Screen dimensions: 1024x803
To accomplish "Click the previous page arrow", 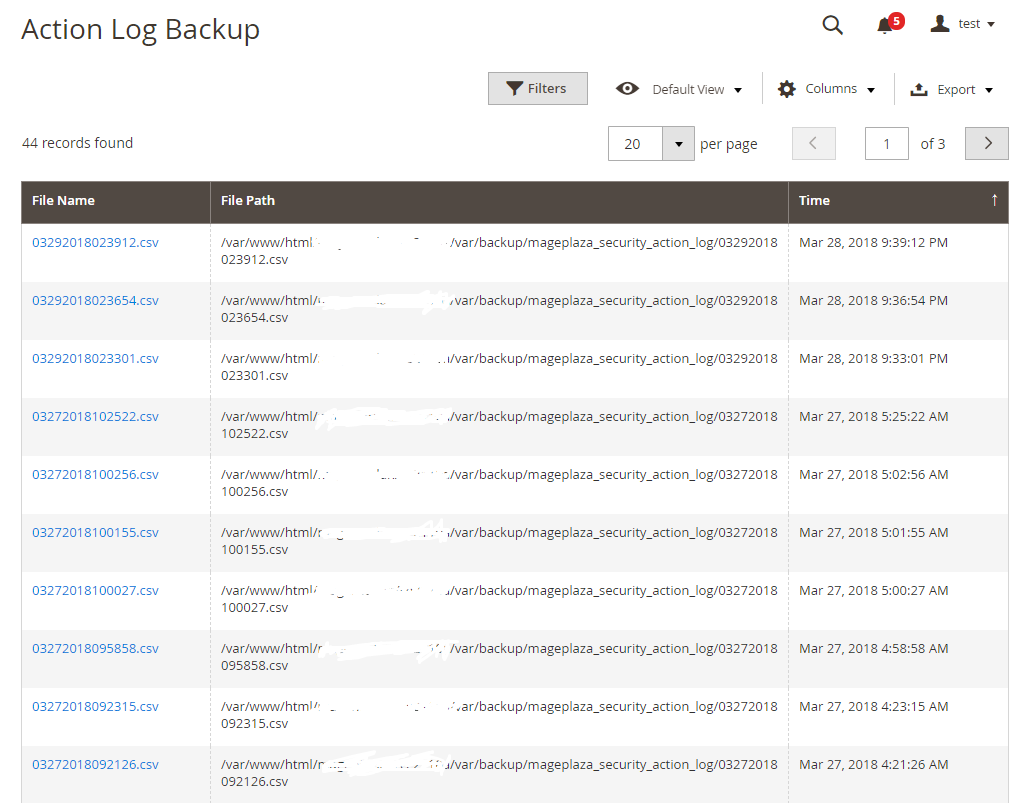I will (813, 143).
